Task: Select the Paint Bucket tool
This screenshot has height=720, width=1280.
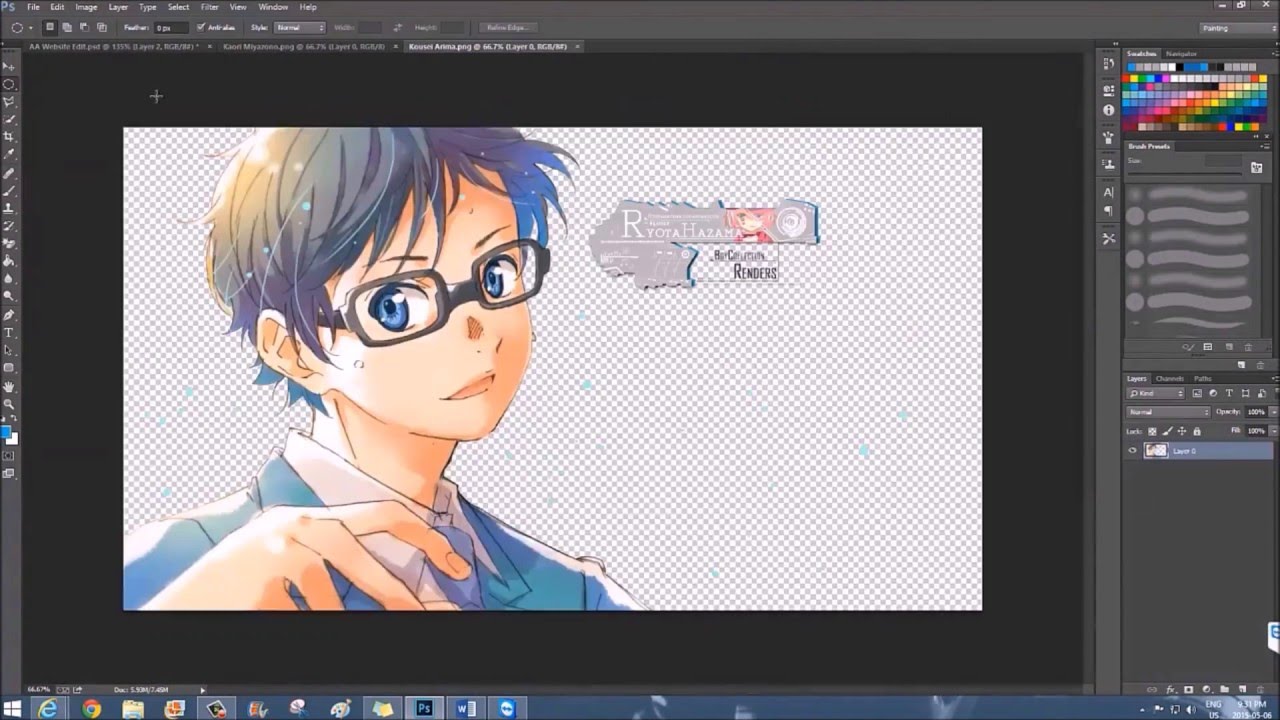Action: point(9,261)
